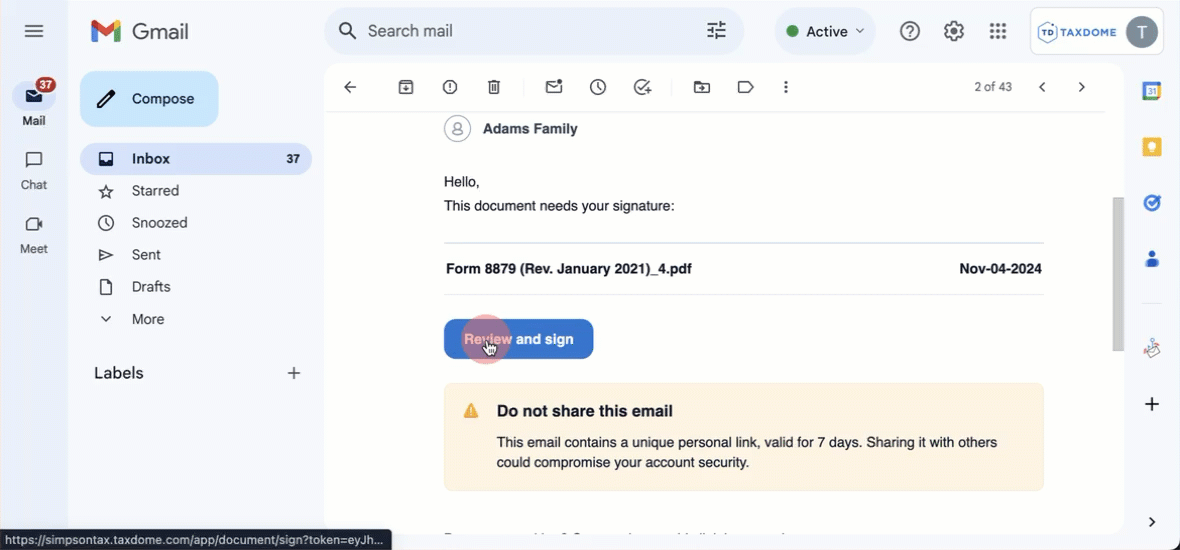Click the Search mail field
1180x550 pixels.
[520, 31]
